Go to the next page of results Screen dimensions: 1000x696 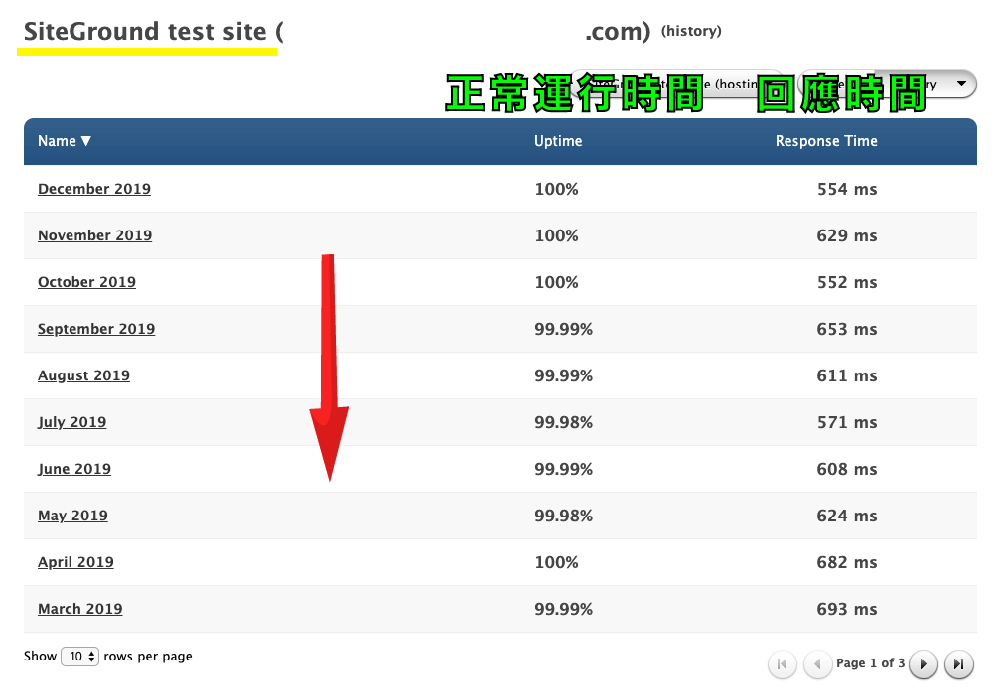923,664
